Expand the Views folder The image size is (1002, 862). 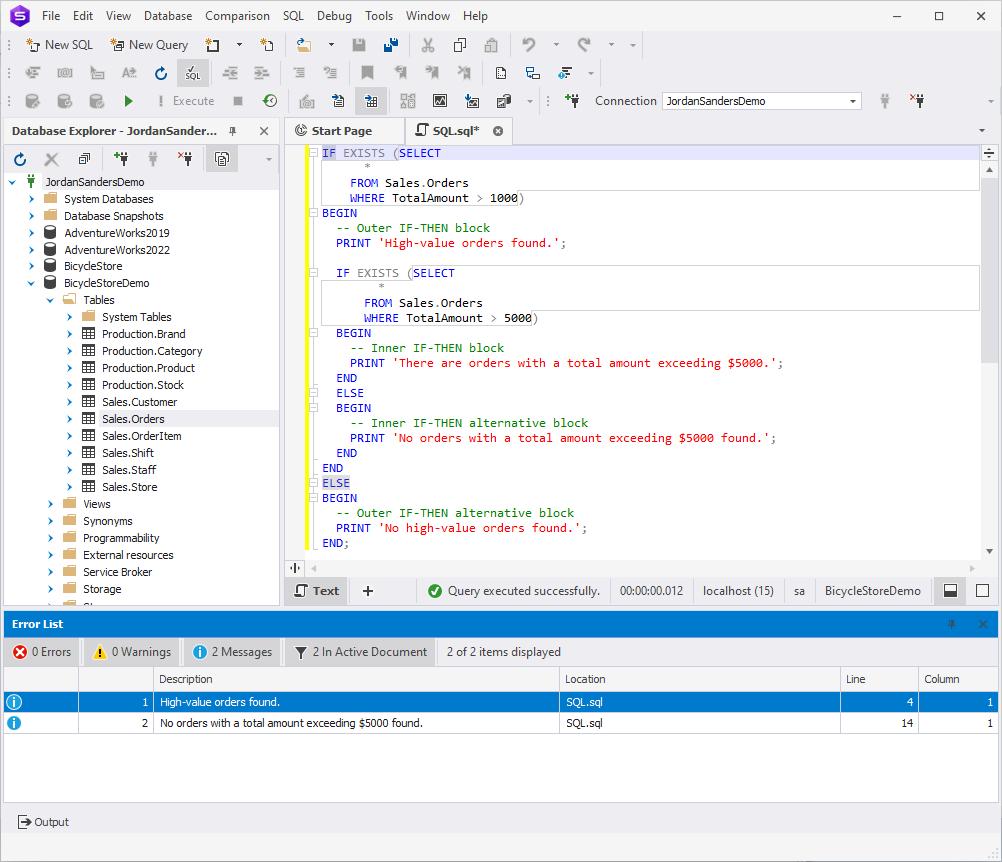(x=50, y=504)
